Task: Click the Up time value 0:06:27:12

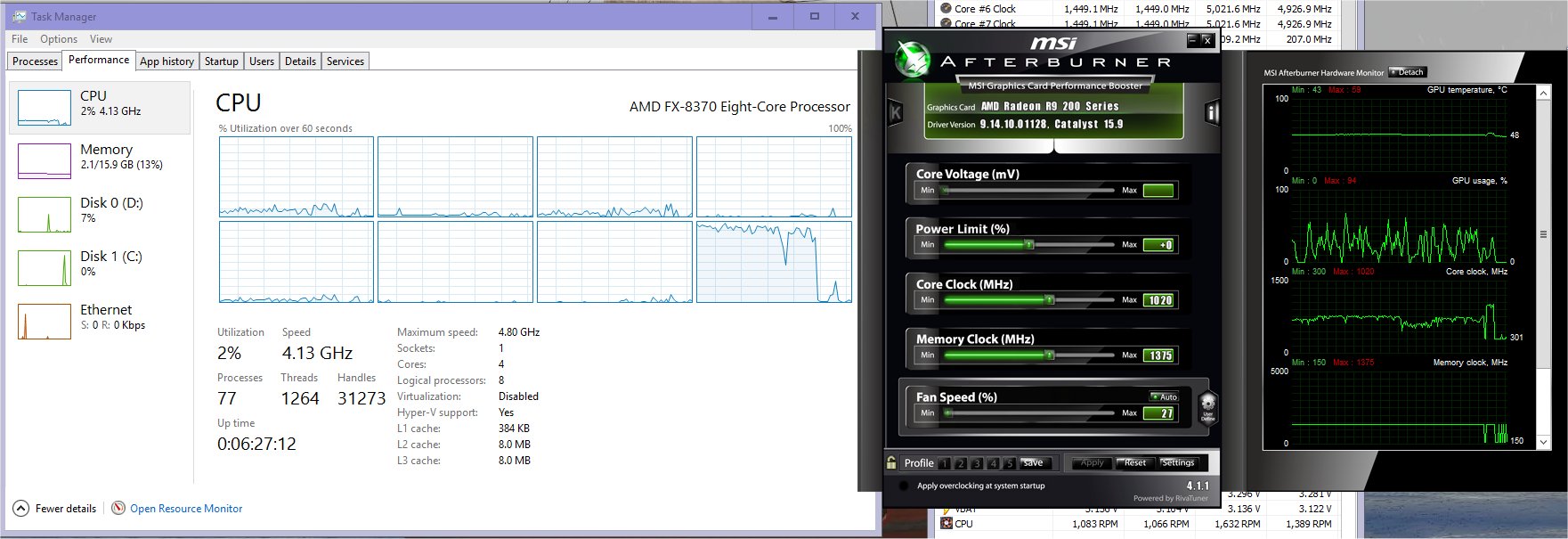Action: (256, 444)
